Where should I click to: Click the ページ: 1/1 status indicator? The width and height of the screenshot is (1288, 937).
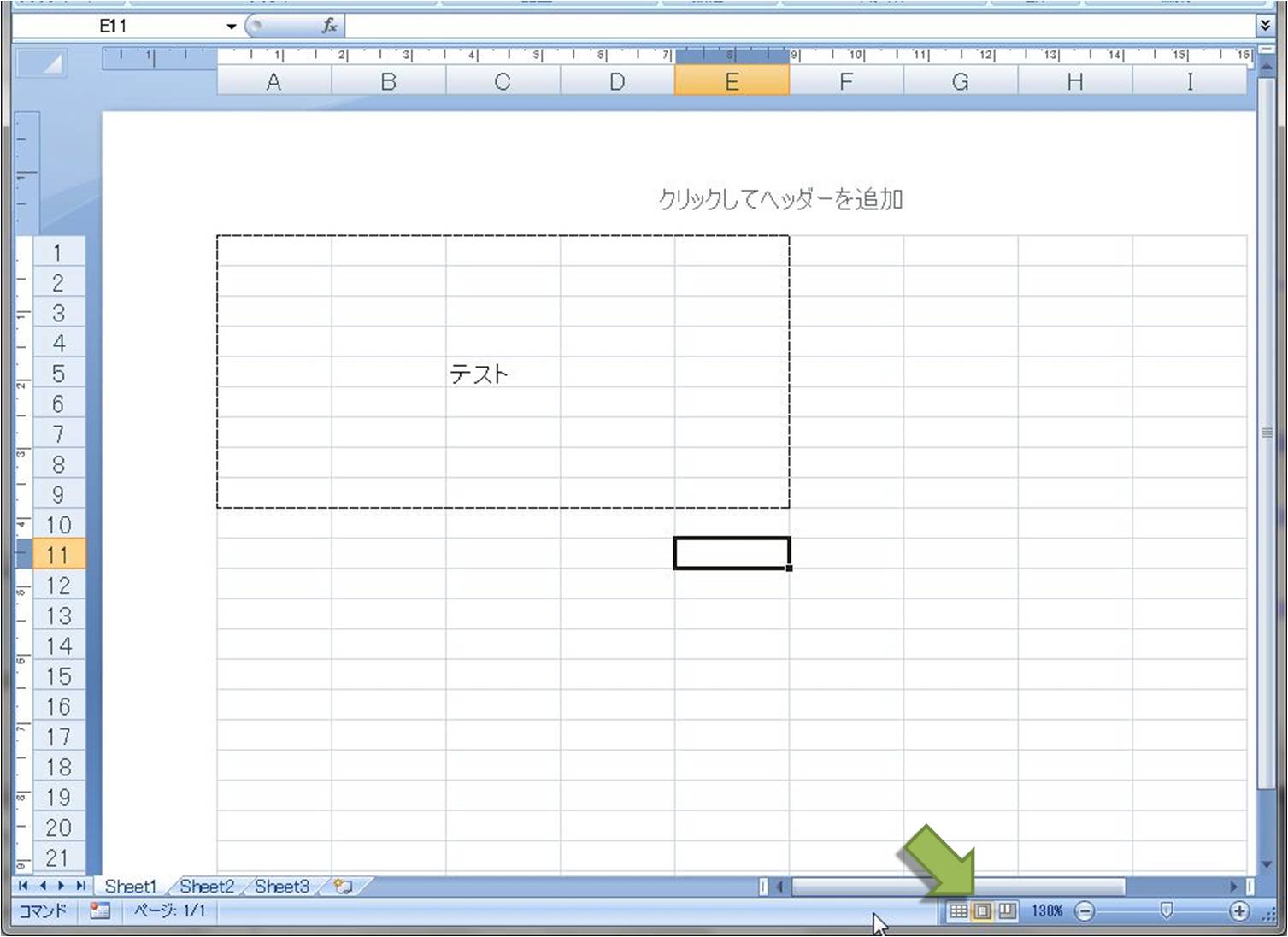169,911
